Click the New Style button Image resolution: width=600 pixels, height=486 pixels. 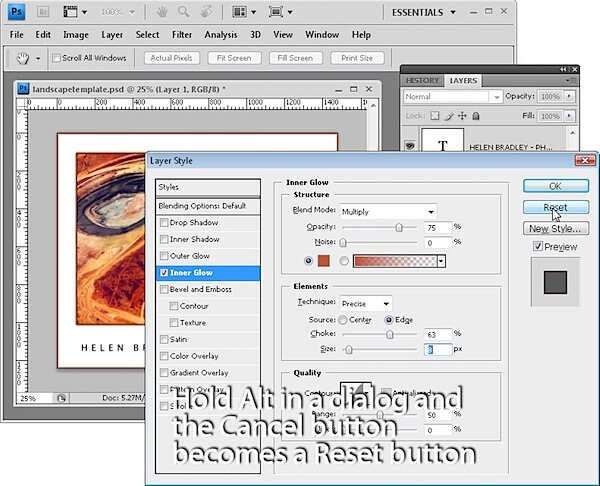556,228
